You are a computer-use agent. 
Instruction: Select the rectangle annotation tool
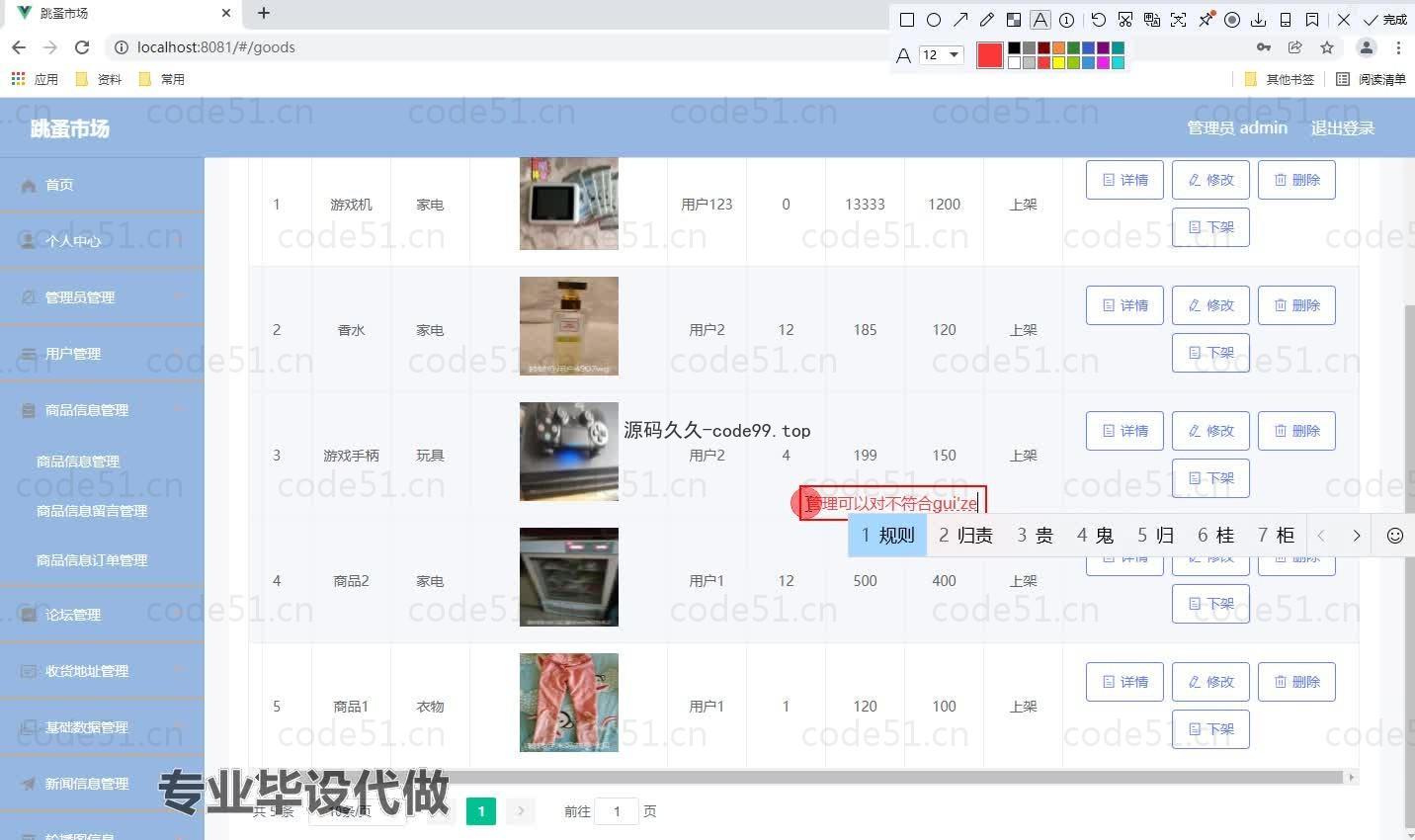(x=906, y=20)
